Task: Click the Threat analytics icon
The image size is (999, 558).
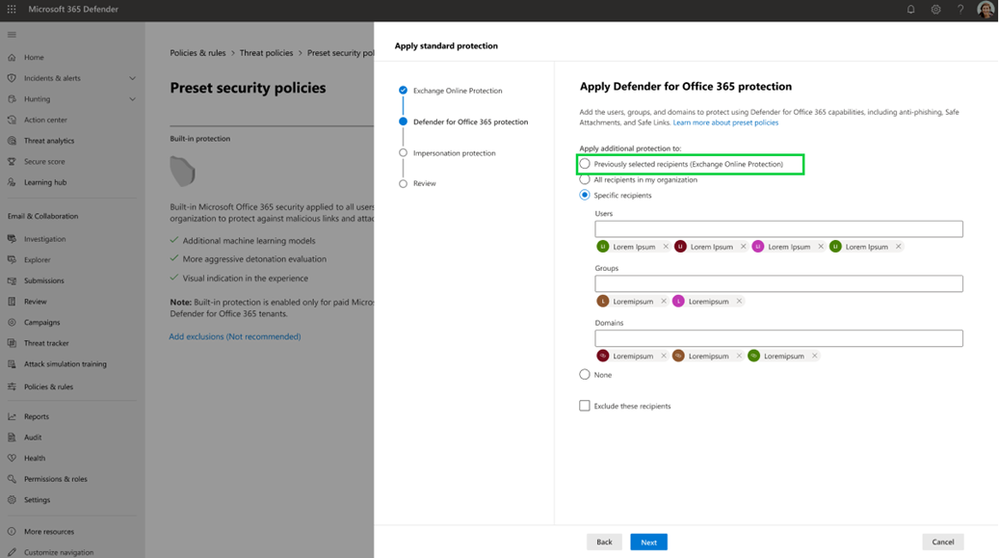Action: point(11,140)
